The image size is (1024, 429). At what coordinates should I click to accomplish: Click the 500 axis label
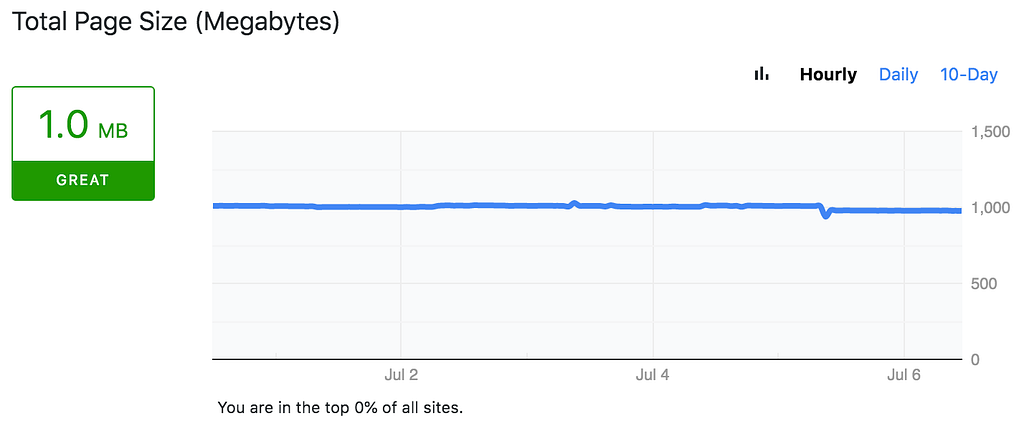click(x=986, y=284)
